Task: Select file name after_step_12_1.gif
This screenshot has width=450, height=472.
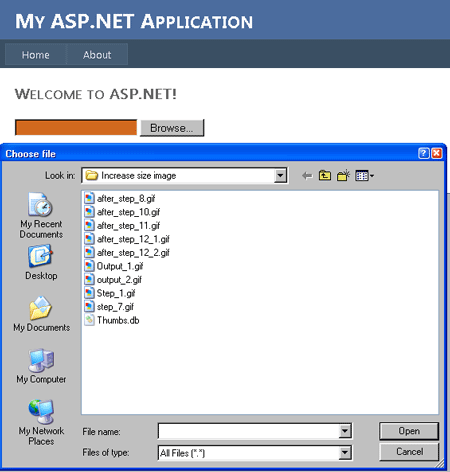Action: click(x=133, y=239)
